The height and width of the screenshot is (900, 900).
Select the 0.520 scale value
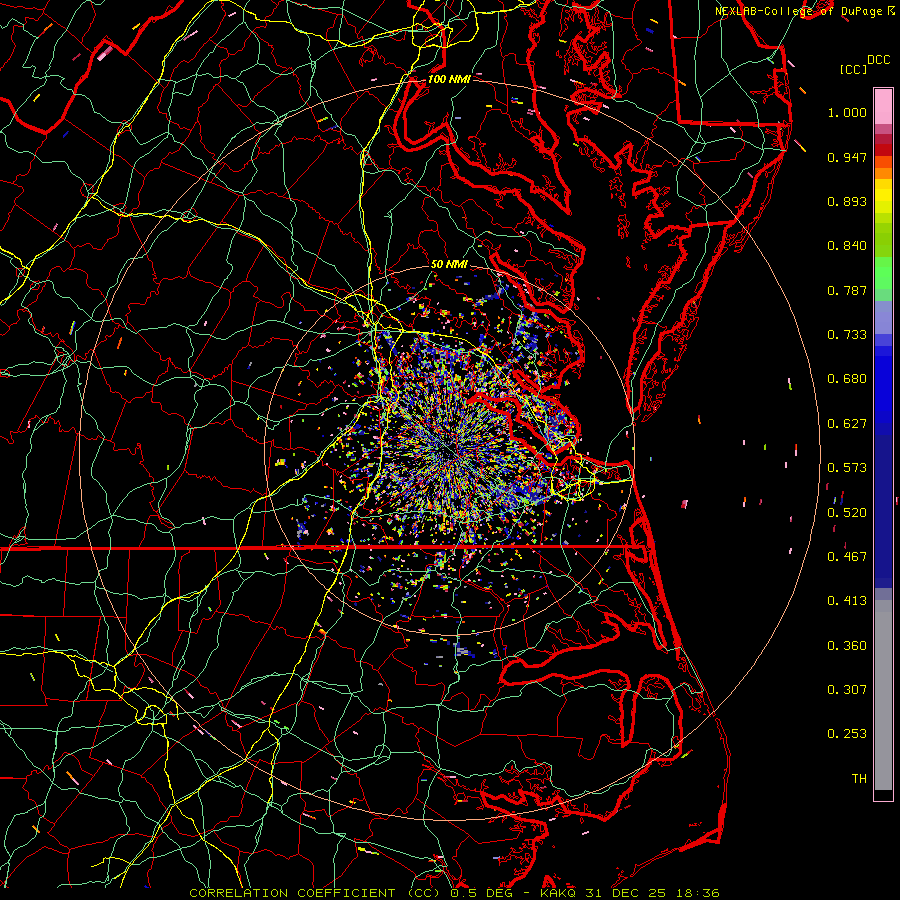point(847,513)
